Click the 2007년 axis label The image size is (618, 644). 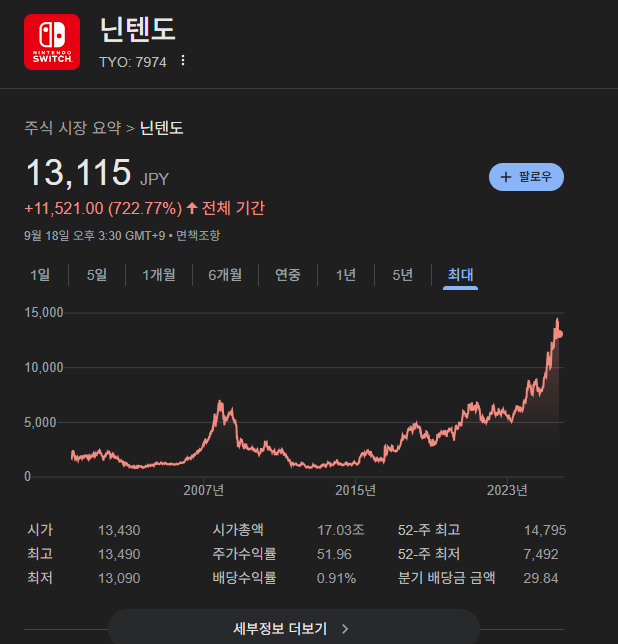click(204, 490)
